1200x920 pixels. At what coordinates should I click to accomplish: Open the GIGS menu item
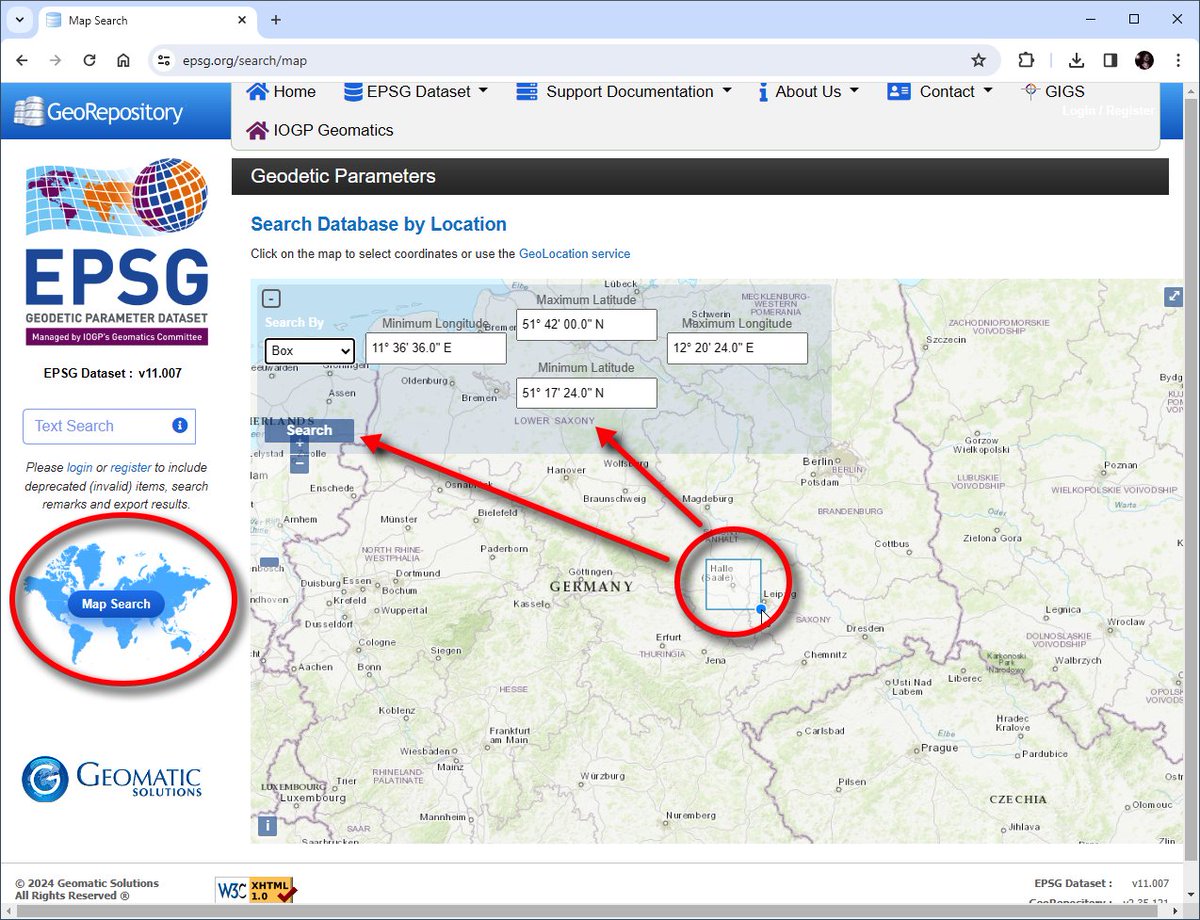[x=1053, y=91]
